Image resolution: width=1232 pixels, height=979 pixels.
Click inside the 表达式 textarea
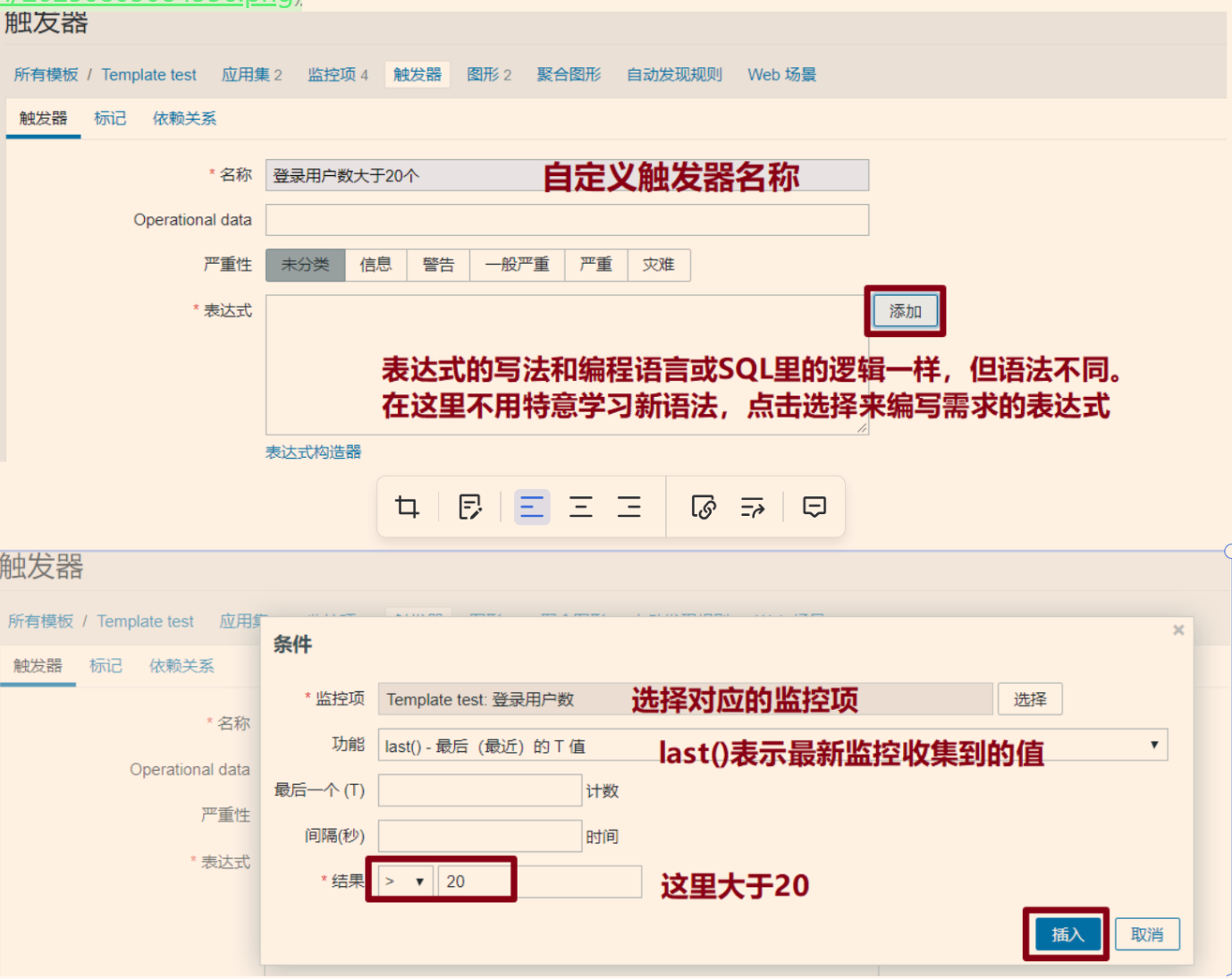(567, 365)
